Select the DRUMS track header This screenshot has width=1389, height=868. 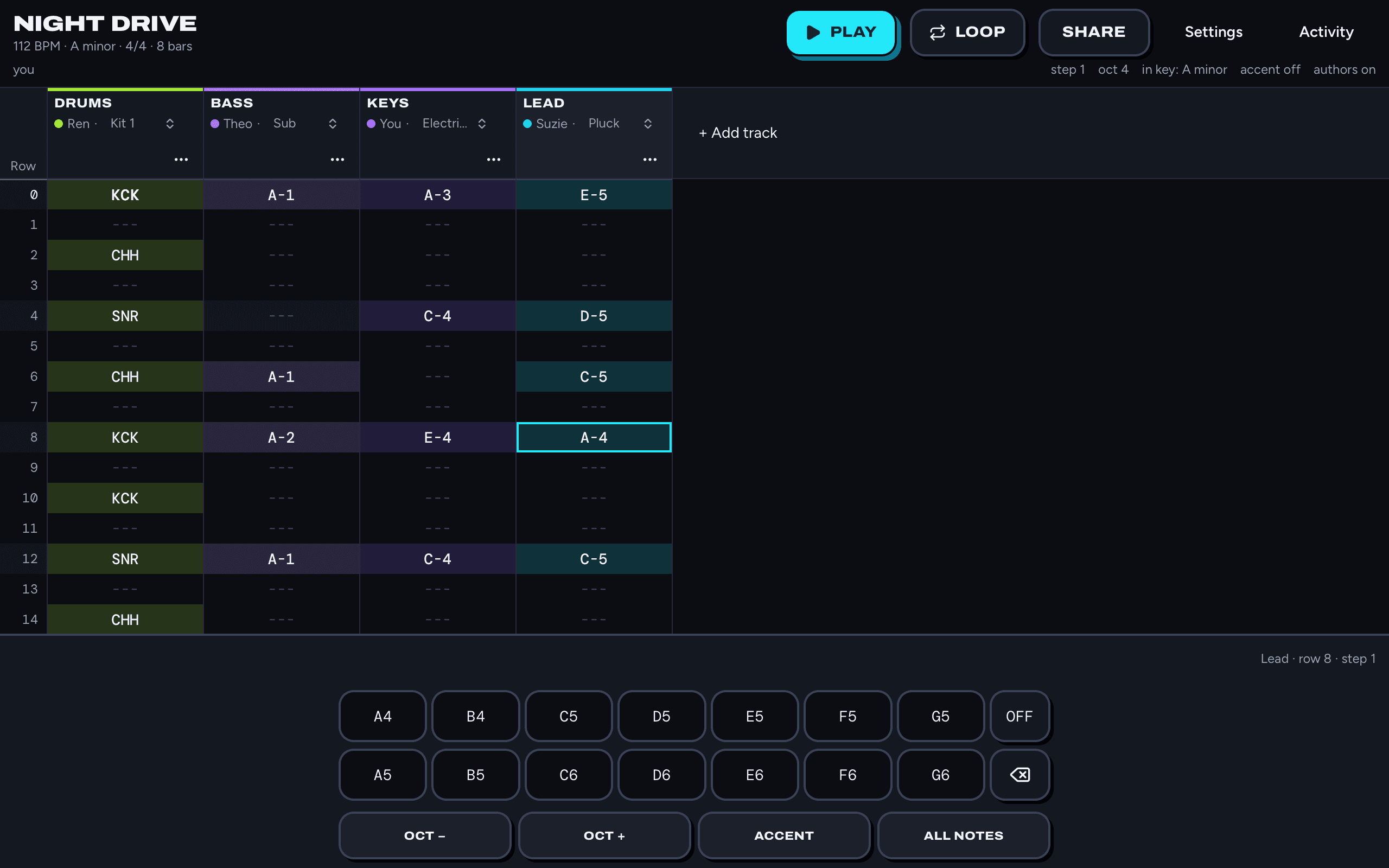(x=83, y=103)
